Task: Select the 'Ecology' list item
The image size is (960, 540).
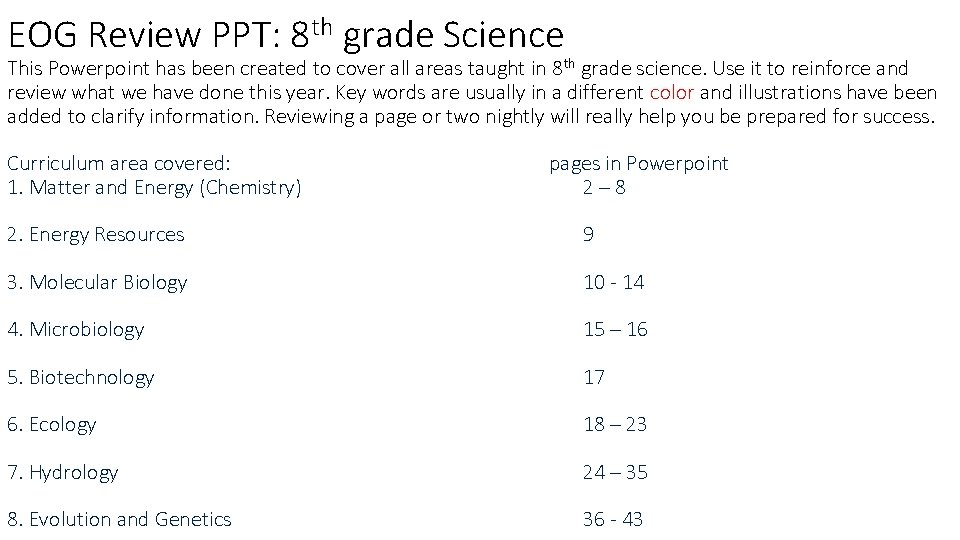Action: tap(52, 424)
